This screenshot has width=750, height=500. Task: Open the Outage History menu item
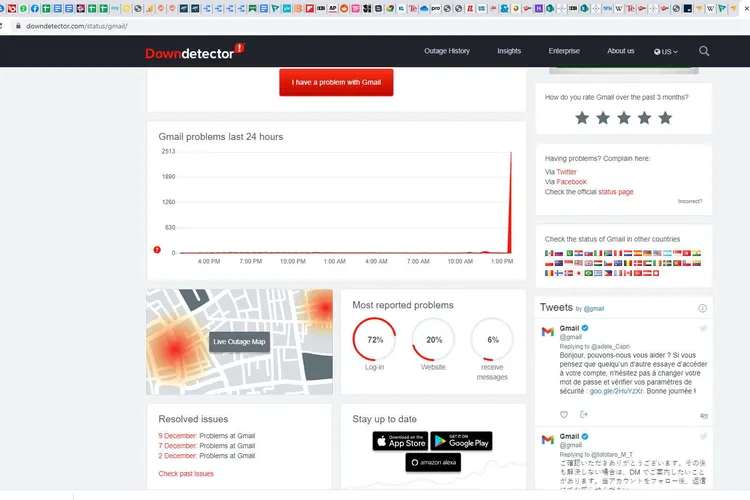click(x=446, y=51)
